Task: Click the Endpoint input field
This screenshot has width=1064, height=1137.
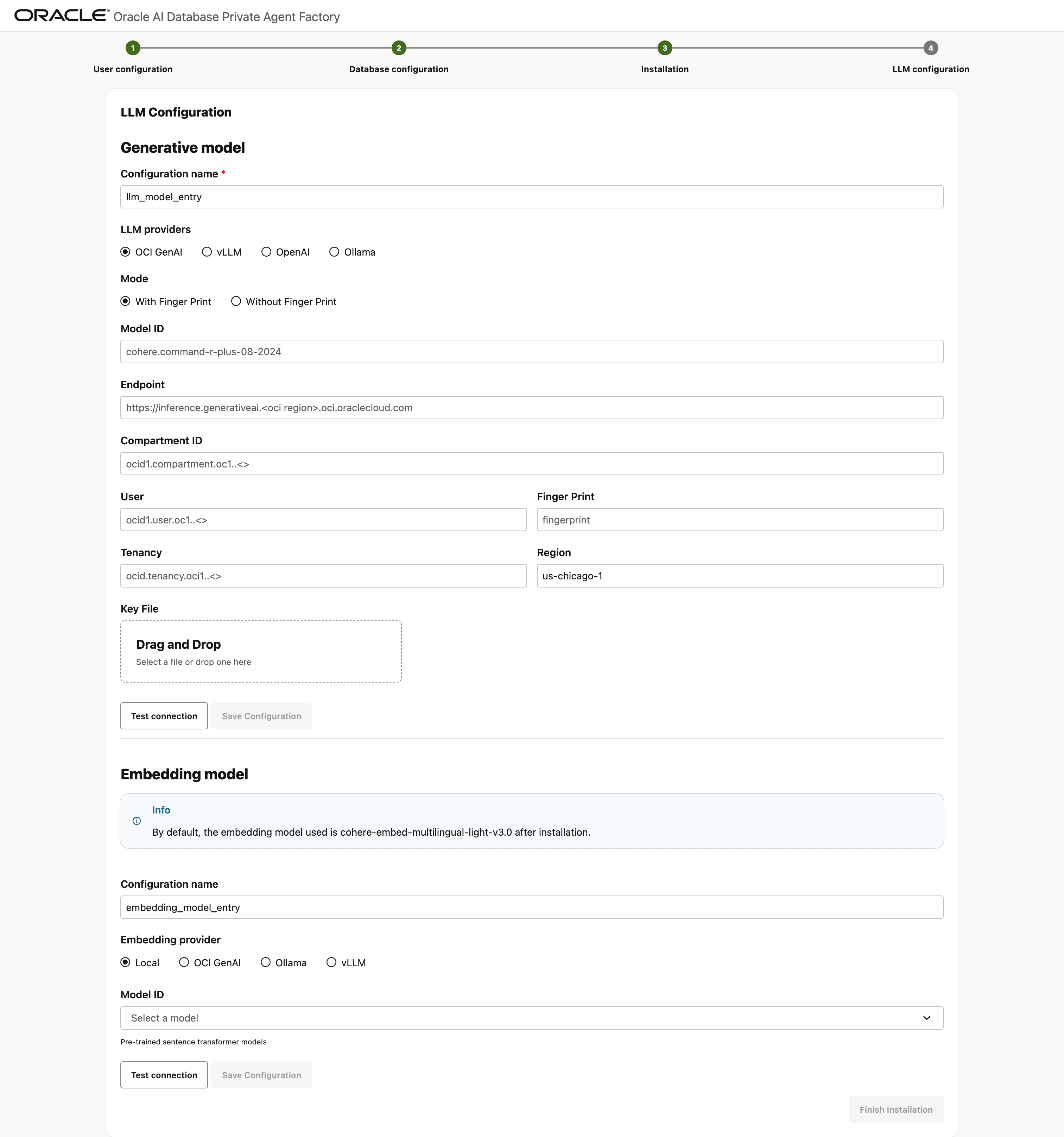Action: coord(531,408)
